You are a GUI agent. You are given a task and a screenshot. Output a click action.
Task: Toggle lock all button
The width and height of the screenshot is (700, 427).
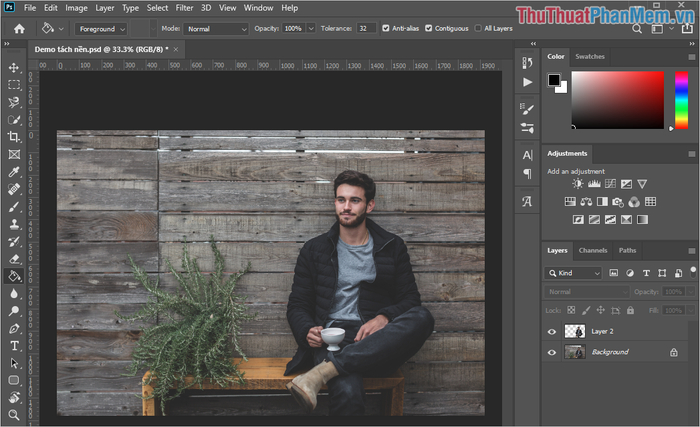click(x=630, y=310)
